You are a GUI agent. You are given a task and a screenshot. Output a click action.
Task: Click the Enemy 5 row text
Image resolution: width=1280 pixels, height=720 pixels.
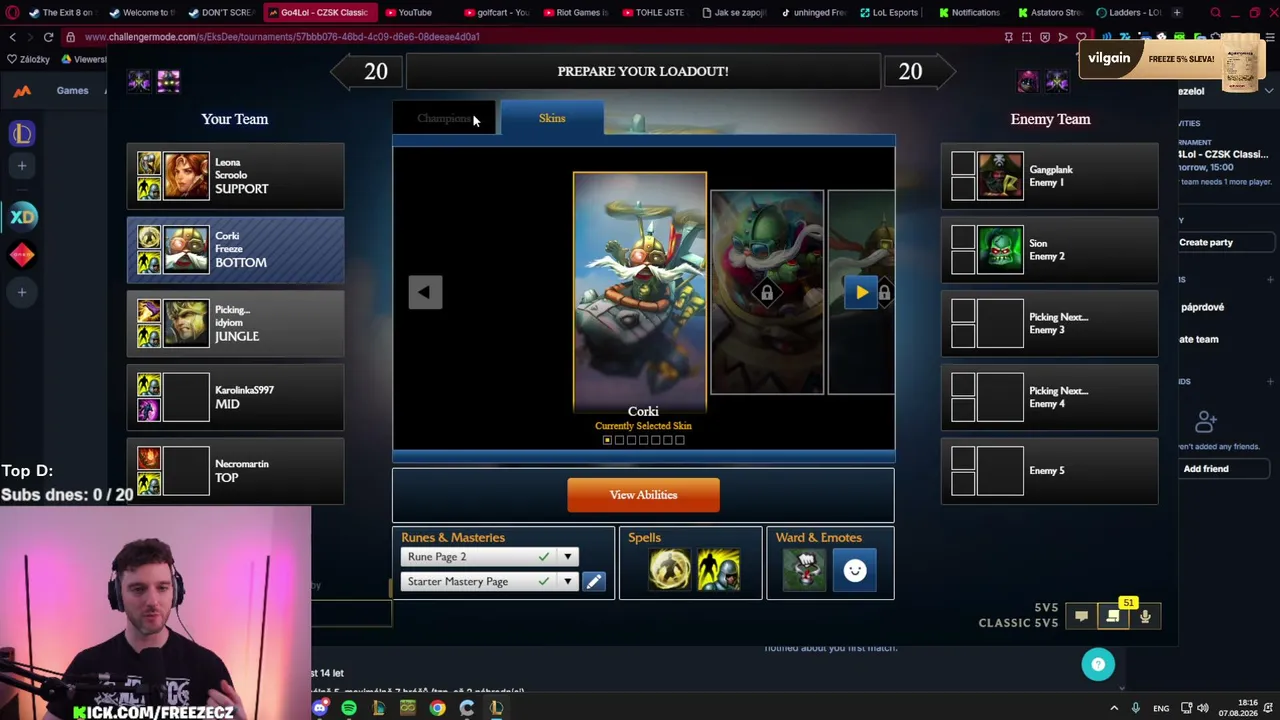pos(1047,471)
